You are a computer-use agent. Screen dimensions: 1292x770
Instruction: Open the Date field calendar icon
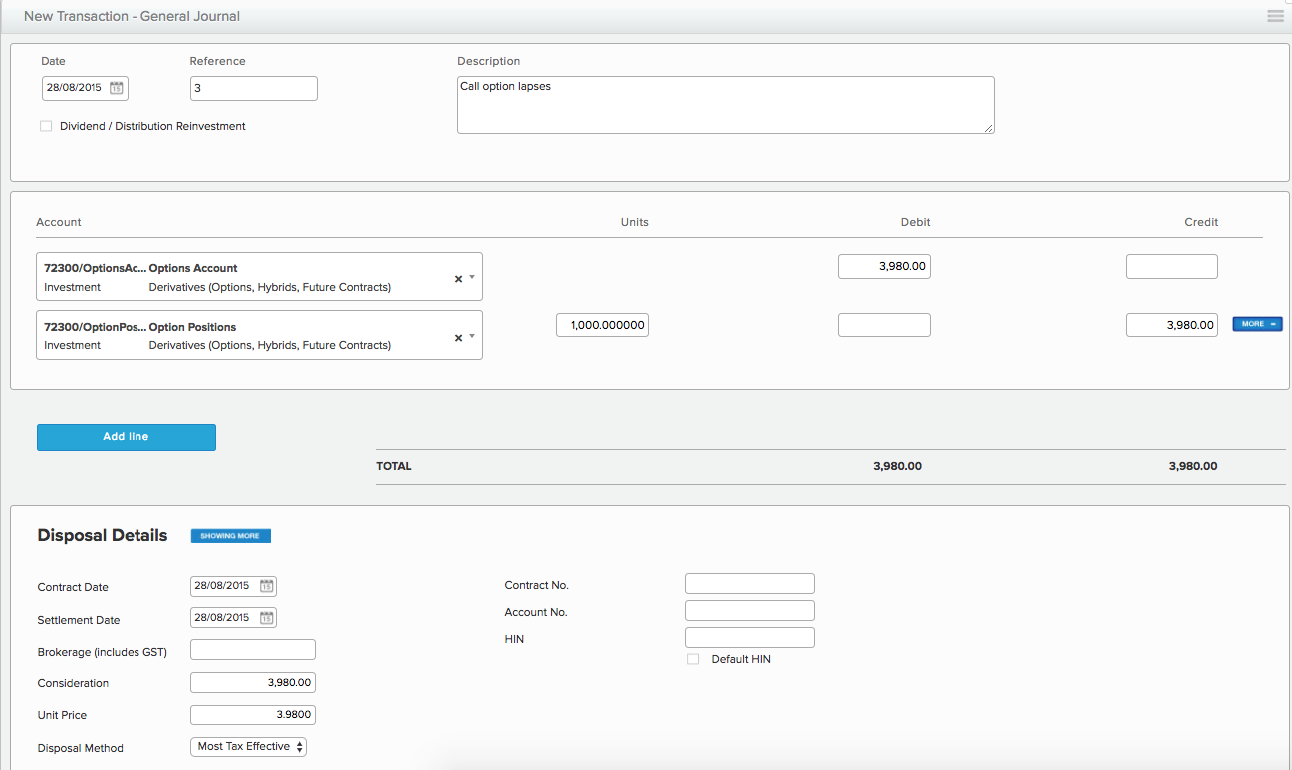click(x=117, y=88)
